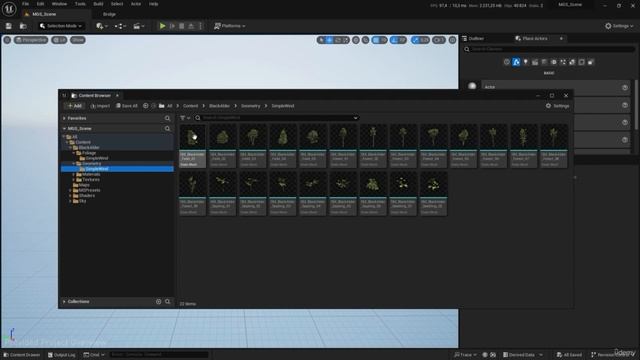Open the viewport Show menu
The width and height of the screenshot is (640, 360).
(x=78, y=40)
